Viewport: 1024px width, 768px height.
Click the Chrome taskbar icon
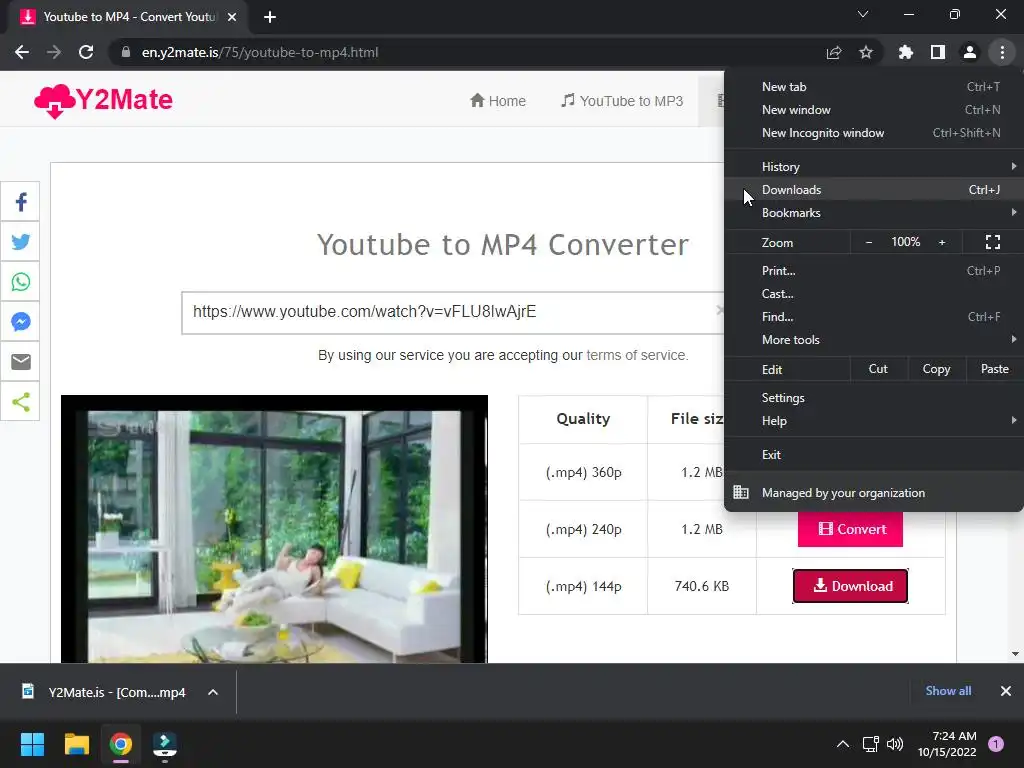pos(121,744)
